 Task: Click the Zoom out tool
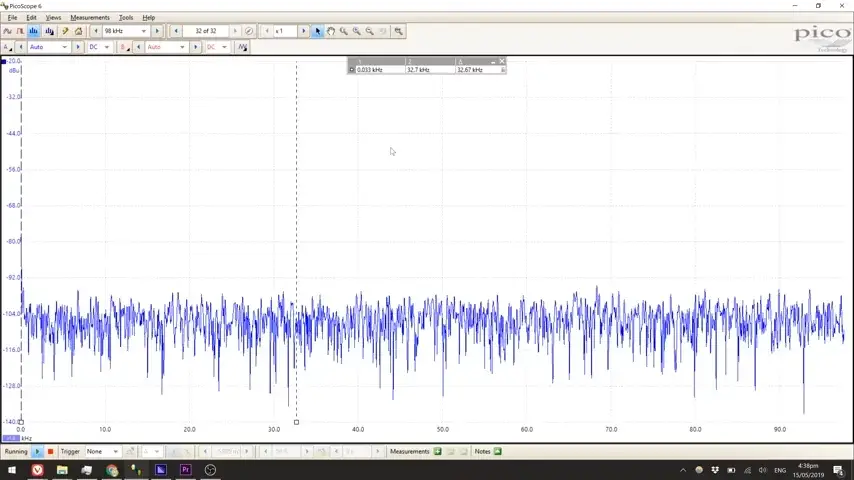click(x=370, y=31)
